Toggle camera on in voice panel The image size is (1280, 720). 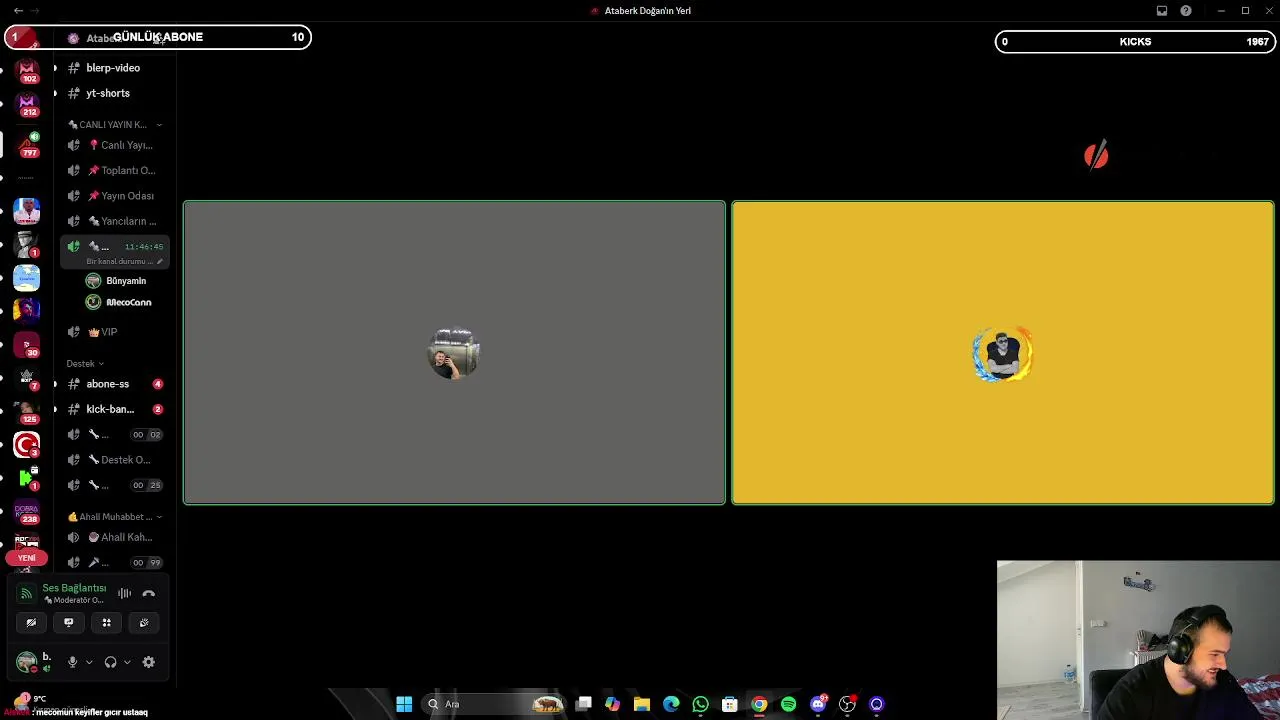[x=31, y=622]
